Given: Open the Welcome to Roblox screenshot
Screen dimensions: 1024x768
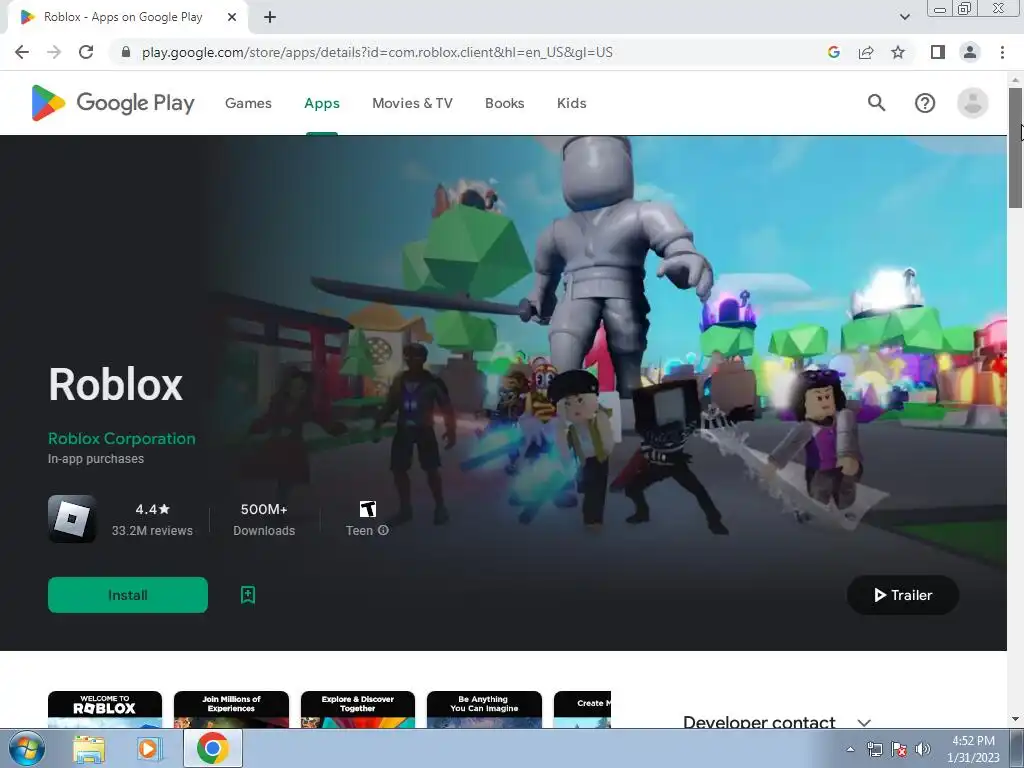Looking at the screenshot, I should click(104, 709).
